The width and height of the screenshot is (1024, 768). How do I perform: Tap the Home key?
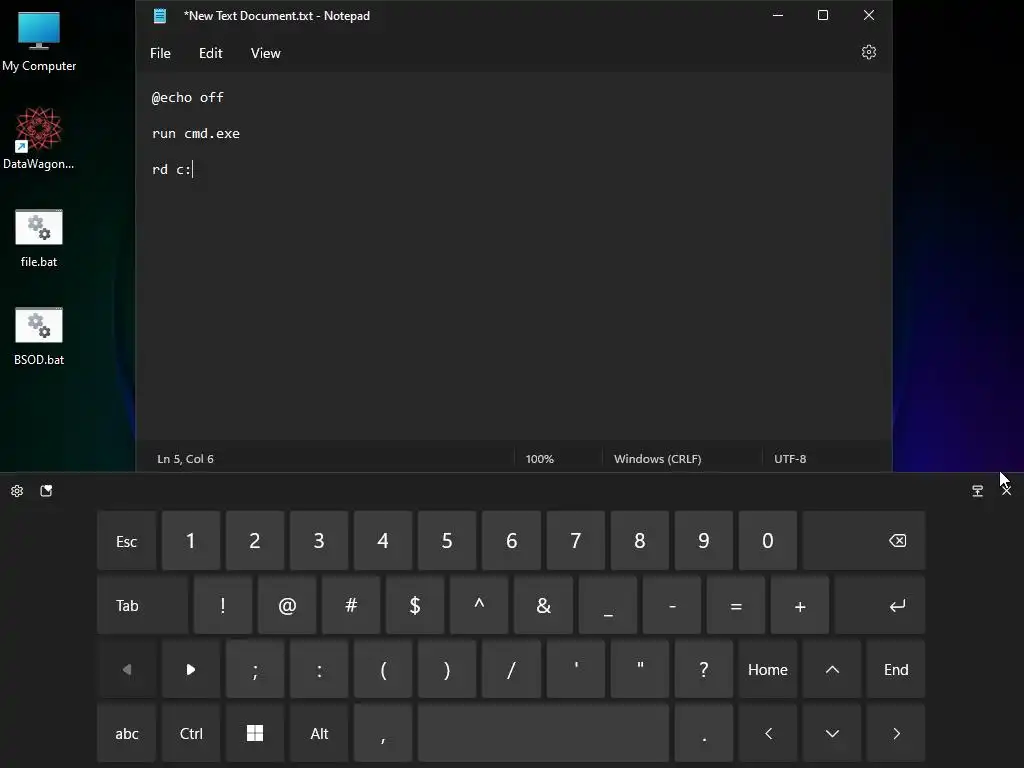click(768, 669)
